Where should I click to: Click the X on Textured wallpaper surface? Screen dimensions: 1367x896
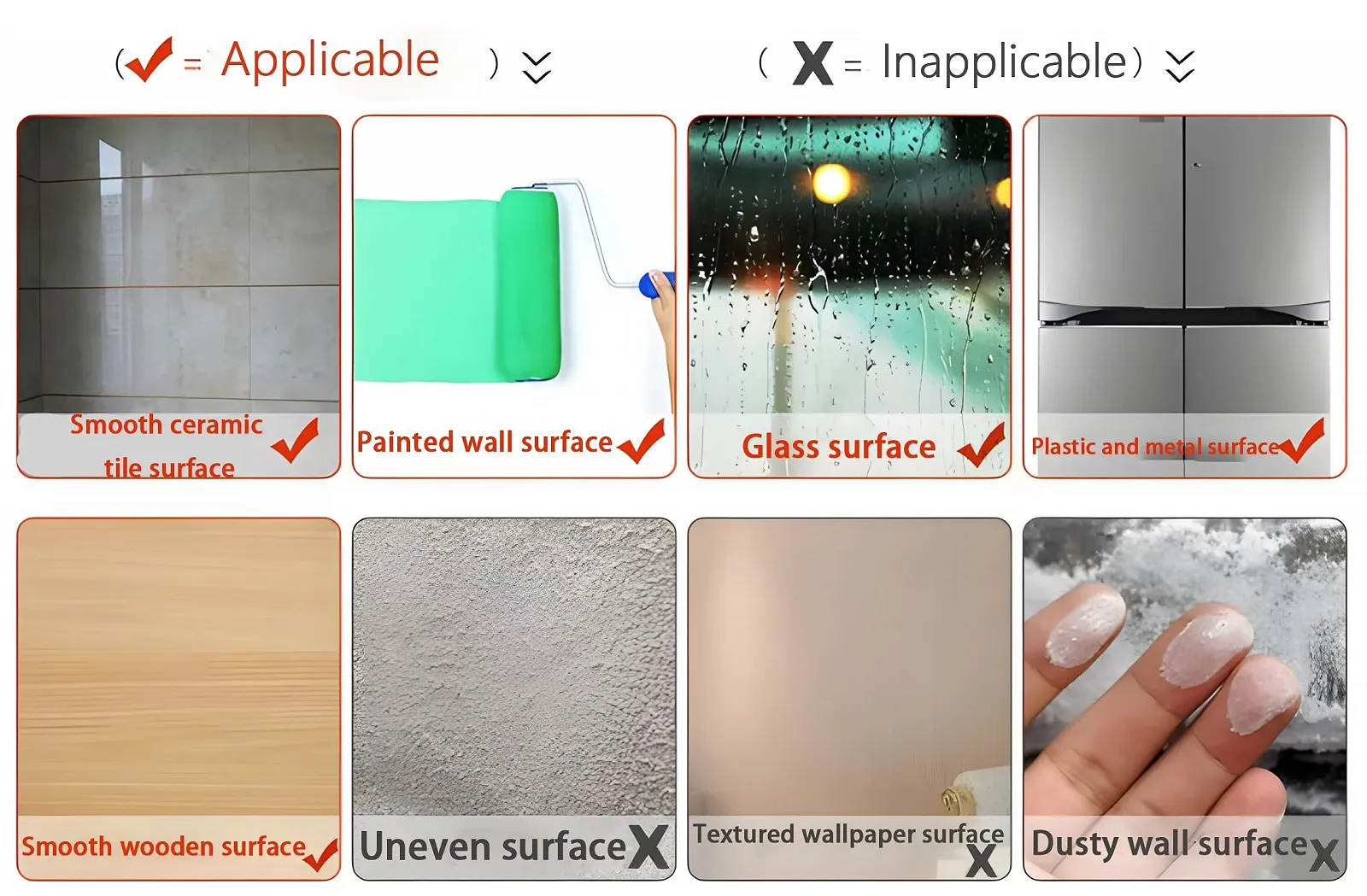click(982, 860)
